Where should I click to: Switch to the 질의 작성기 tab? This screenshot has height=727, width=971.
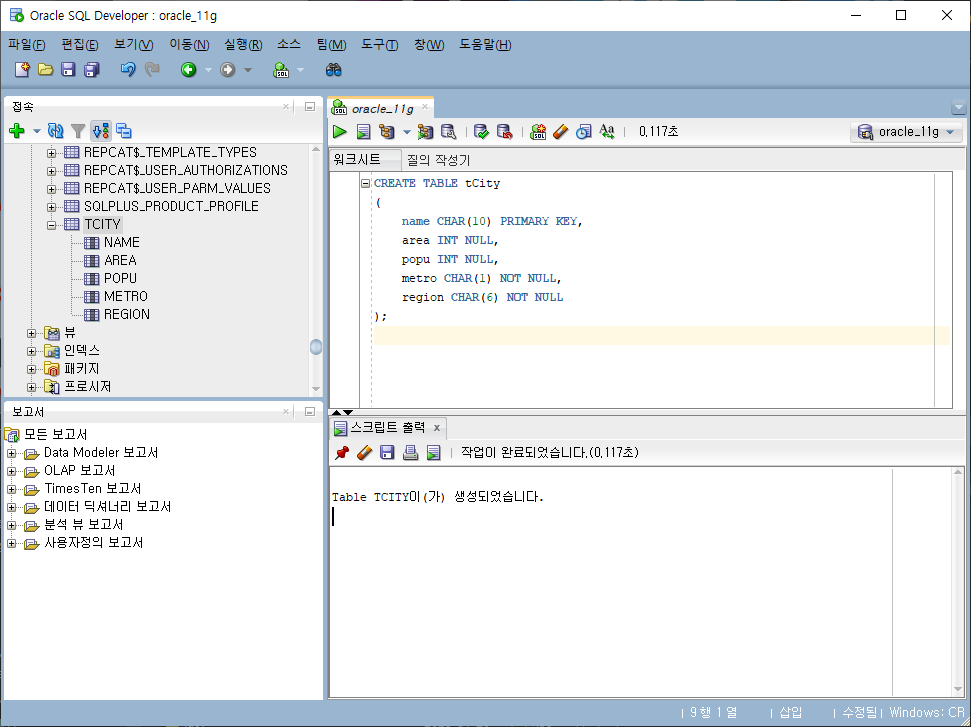(438, 160)
